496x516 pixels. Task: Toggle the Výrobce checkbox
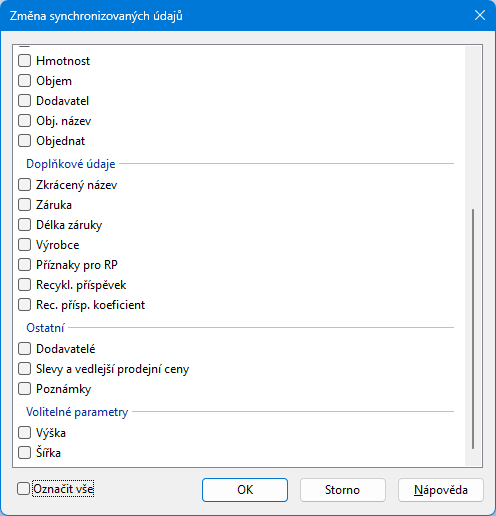pos(24,245)
